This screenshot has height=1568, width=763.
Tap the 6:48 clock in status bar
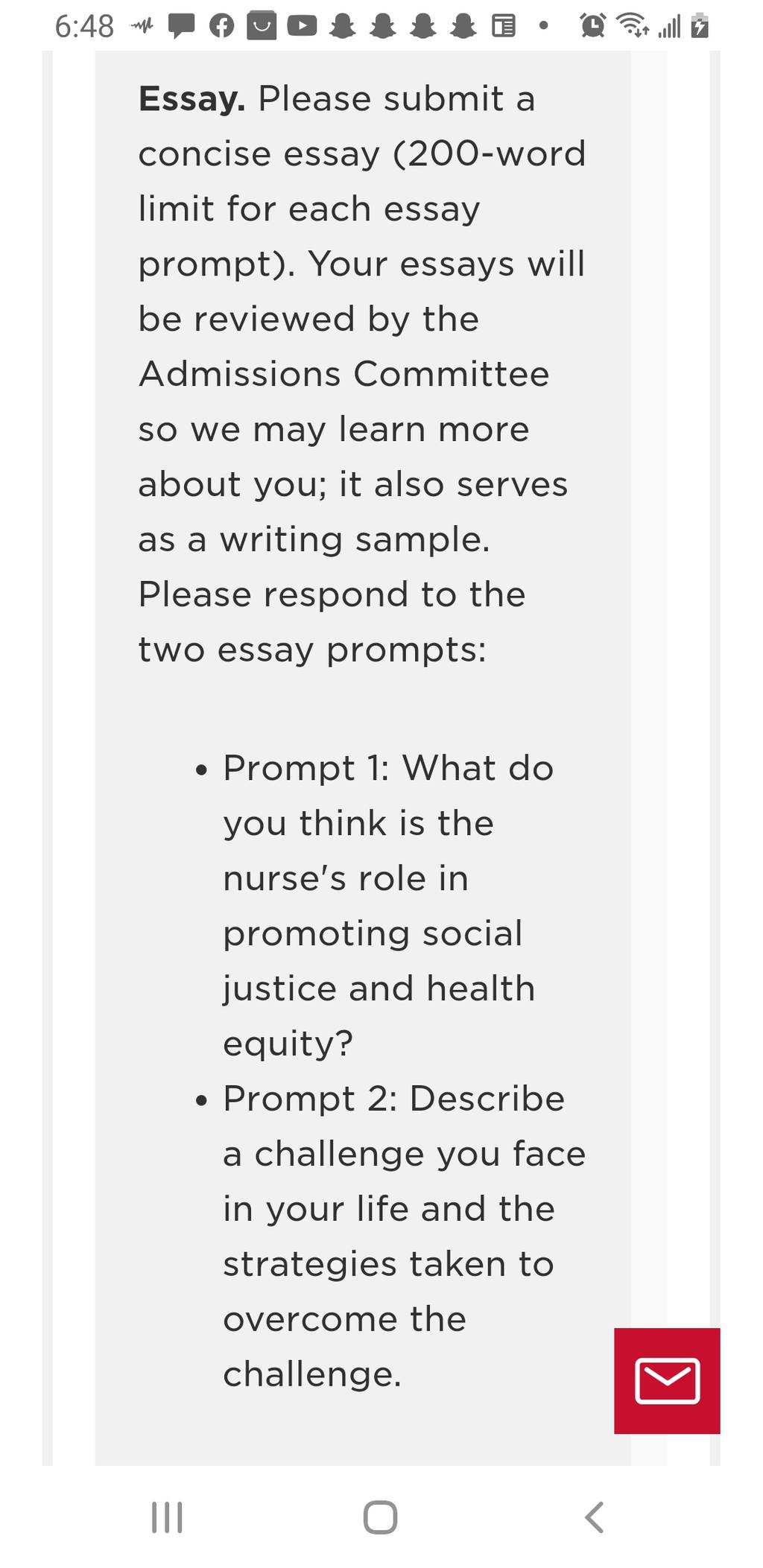[x=84, y=27]
